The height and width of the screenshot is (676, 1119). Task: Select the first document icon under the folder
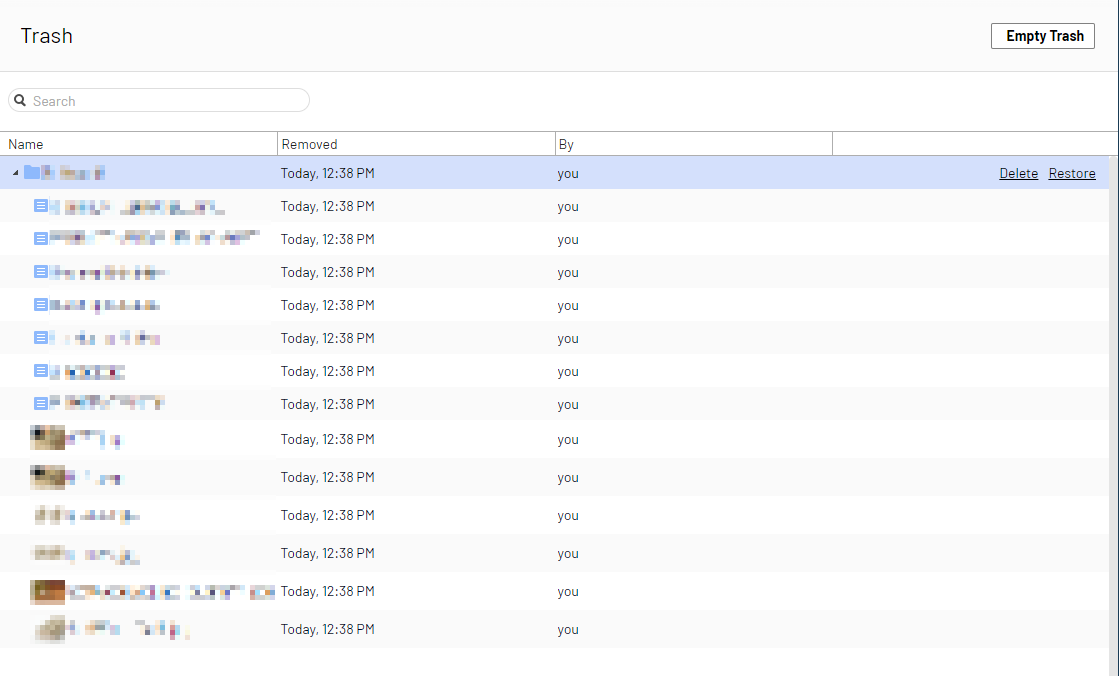41,206
